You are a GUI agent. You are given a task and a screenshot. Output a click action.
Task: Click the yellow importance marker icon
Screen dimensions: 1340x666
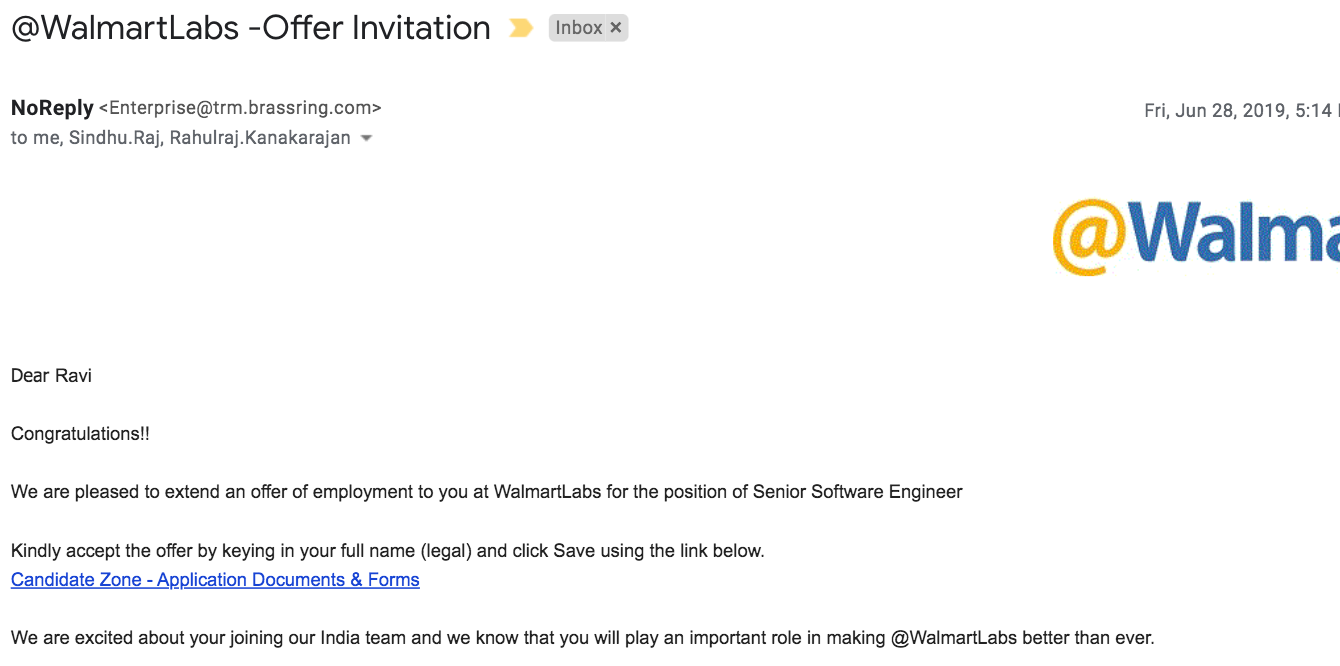click(x=521, y=28)
